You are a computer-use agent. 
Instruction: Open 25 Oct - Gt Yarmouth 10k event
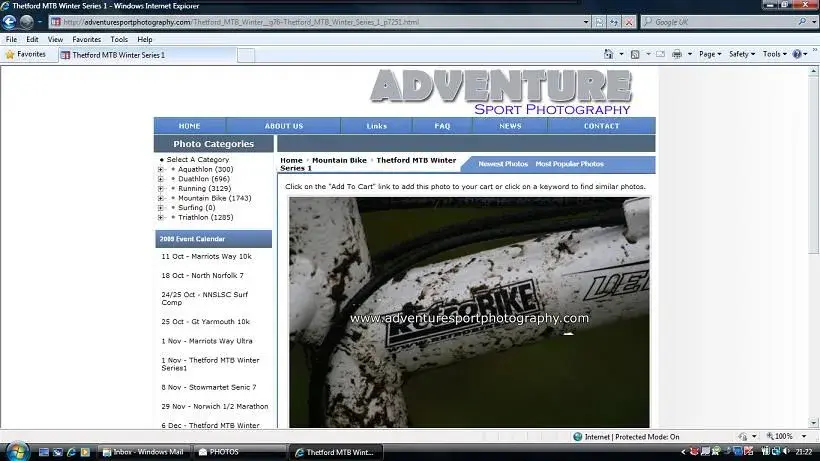tap(206, 322)
